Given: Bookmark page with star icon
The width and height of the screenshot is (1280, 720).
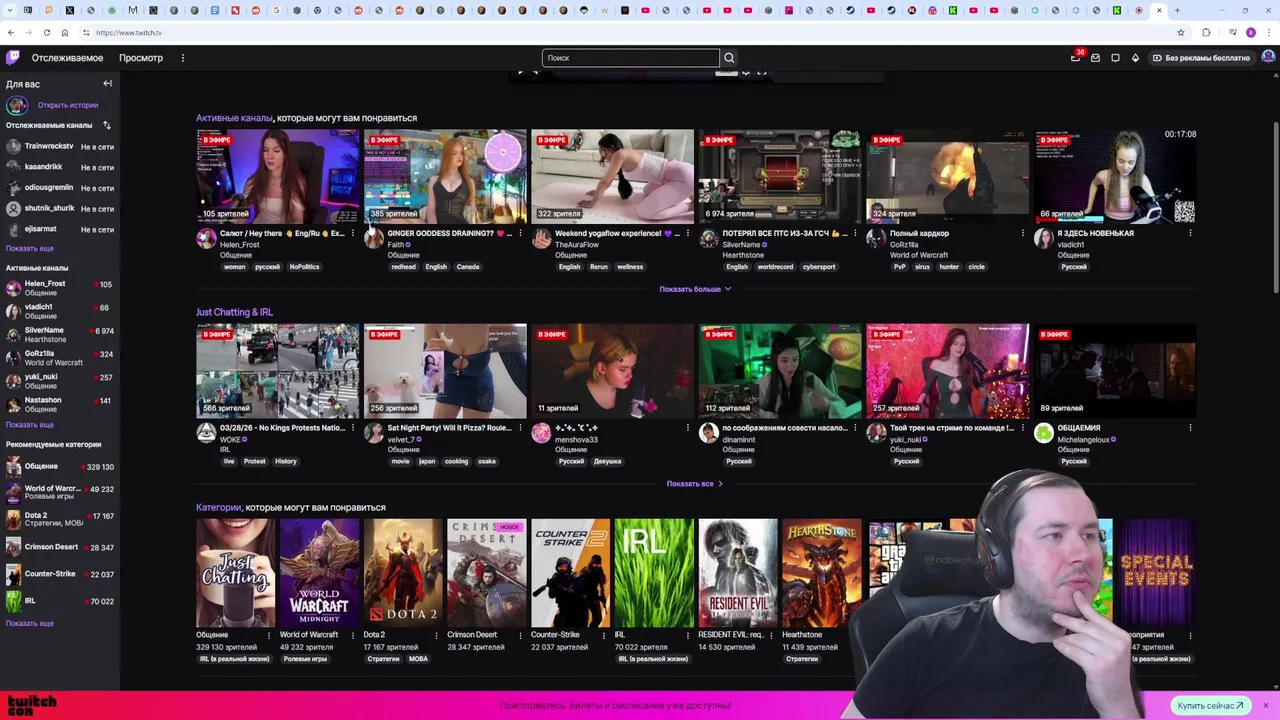Looking at the screenshot, I should 1180,32.
